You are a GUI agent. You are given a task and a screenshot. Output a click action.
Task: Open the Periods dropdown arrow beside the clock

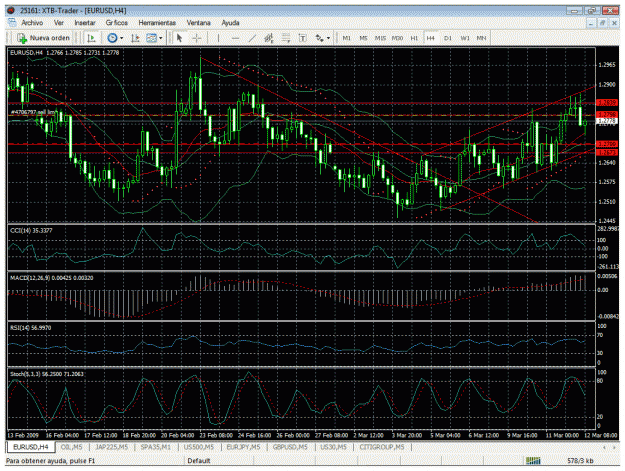(x=122, y=38)
